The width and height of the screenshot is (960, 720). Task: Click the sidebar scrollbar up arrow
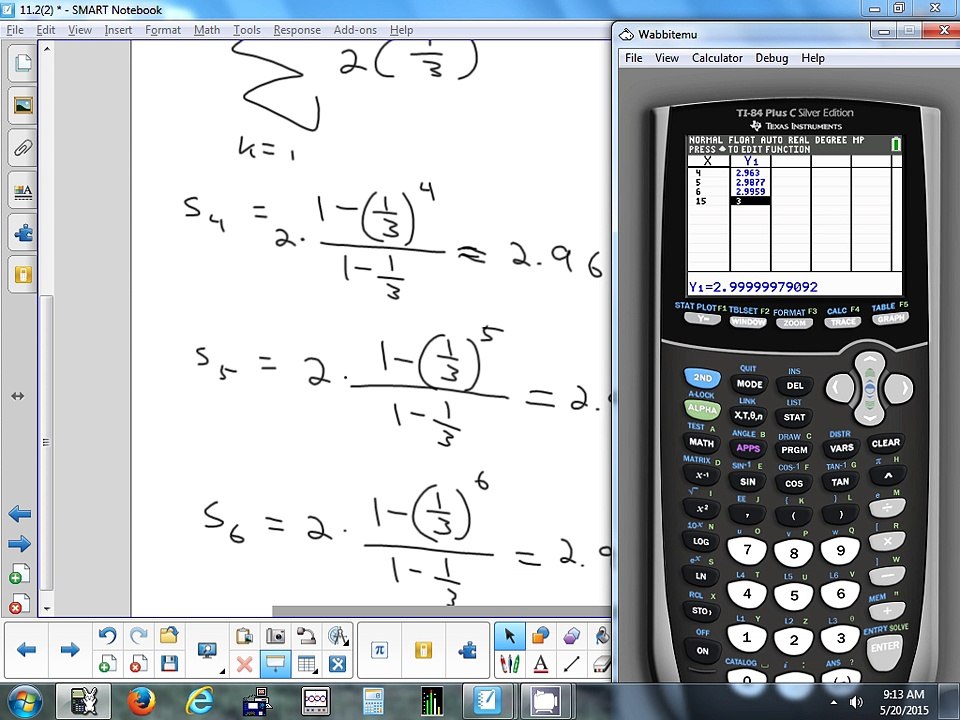coord(47,48)
